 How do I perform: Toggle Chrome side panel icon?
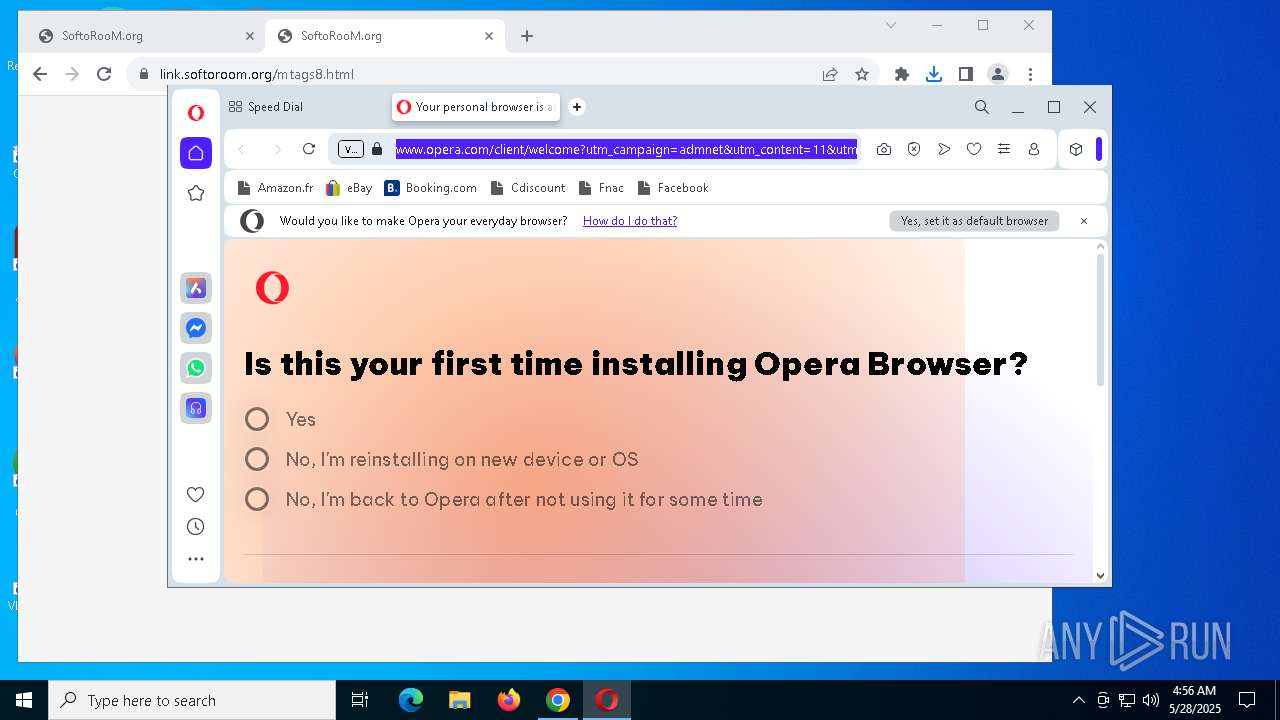tap(966, 74)
